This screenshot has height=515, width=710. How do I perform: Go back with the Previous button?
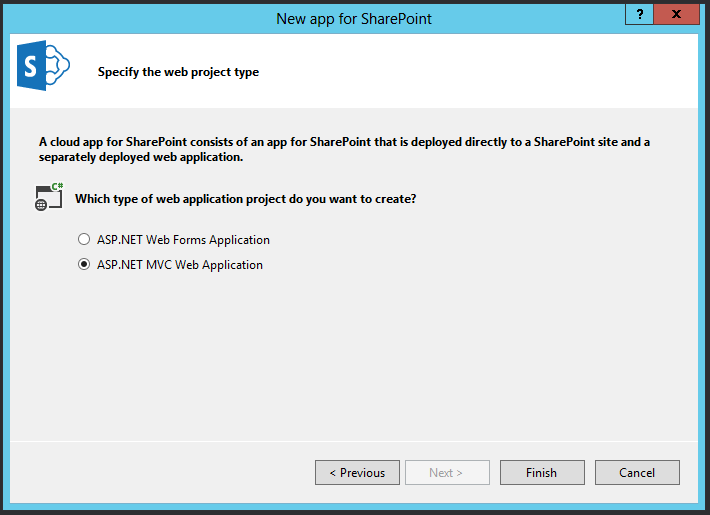(357, 473)
